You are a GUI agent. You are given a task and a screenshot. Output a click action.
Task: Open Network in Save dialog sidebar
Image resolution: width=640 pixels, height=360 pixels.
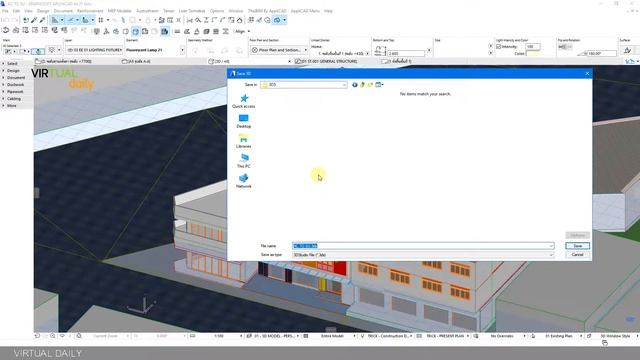(x=244, y=181)
